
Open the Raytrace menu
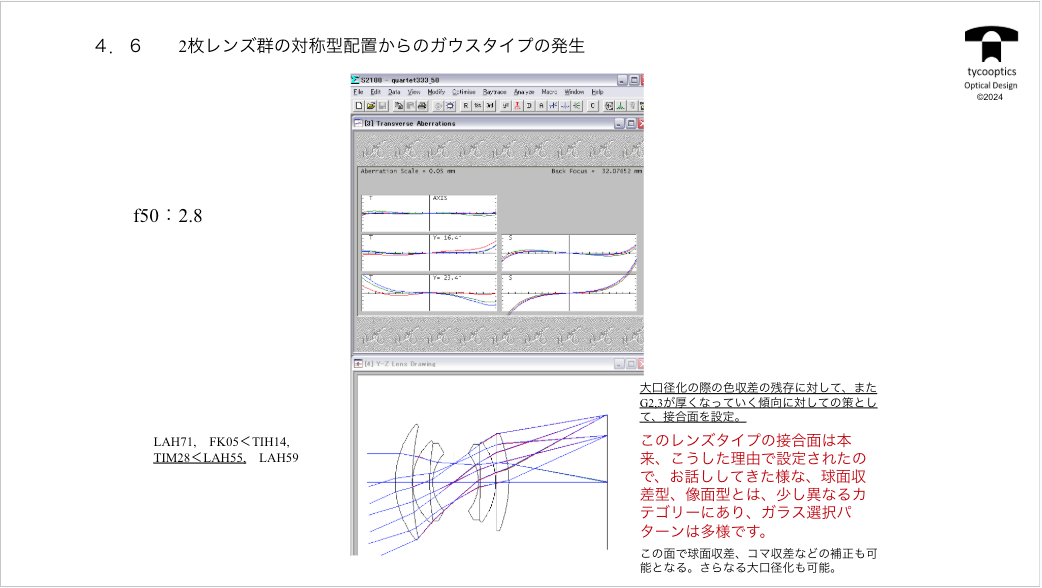pyautogui.click(x=494, y=92)
